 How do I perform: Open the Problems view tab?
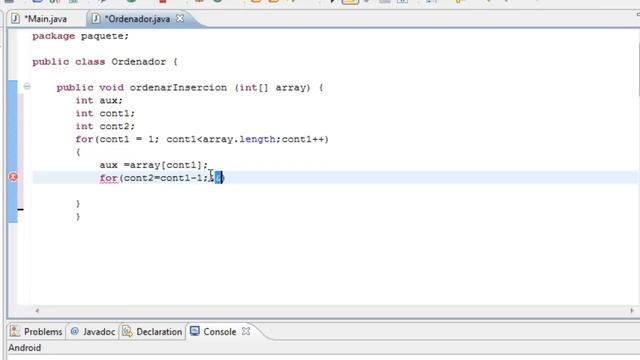point(36,331)
